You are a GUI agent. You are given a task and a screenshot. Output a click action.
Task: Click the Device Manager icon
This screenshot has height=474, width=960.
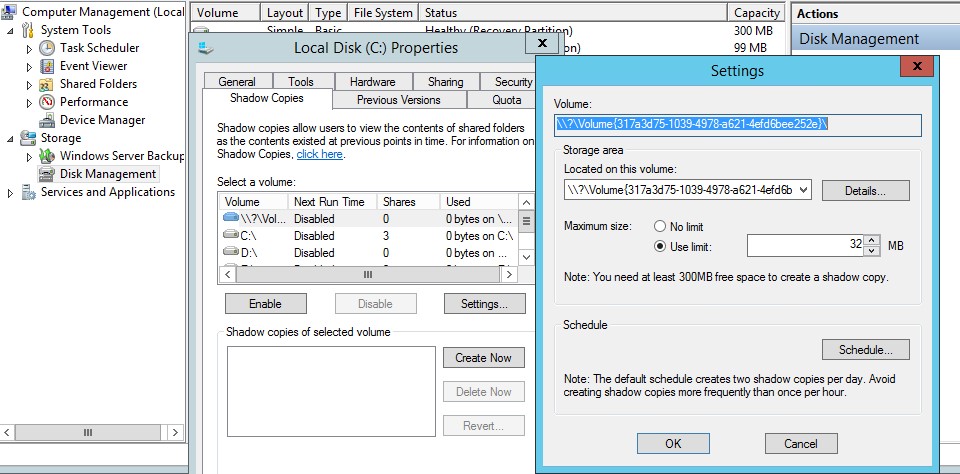pos(47,120)
